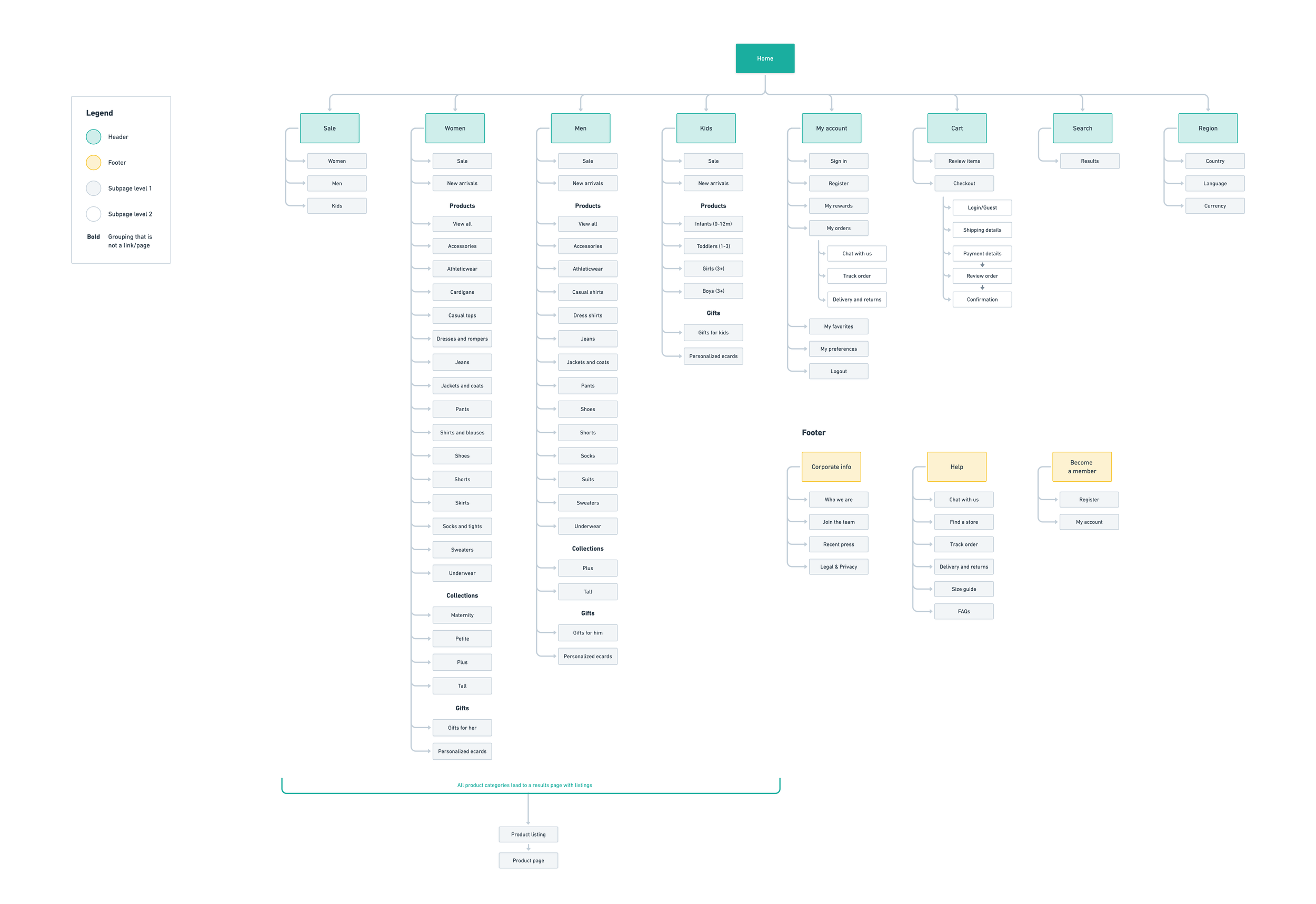Click the Home node at top
Image resolution: width=1316 pixels, height=904 pixels.
pos(764,58)
